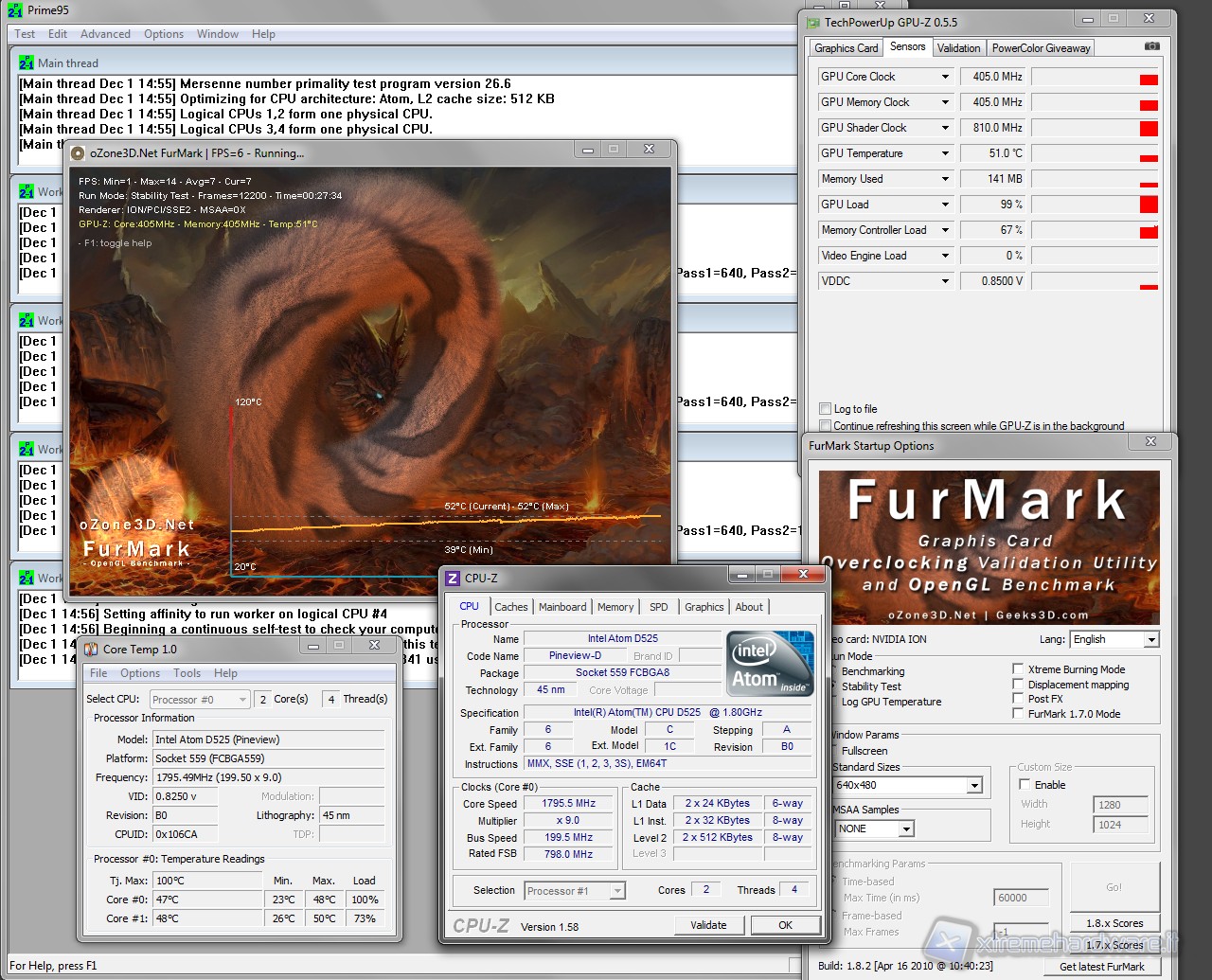The image size is (1212, 980).
Task: Click the Intel Atom logo in CPU-Z
Action: click(770, 662)
